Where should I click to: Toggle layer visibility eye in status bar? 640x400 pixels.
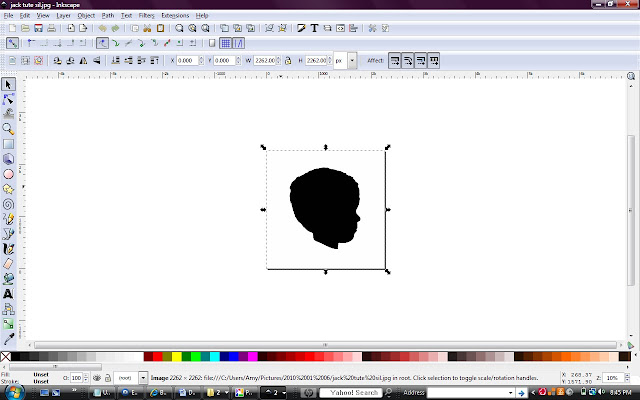[97, 378]
